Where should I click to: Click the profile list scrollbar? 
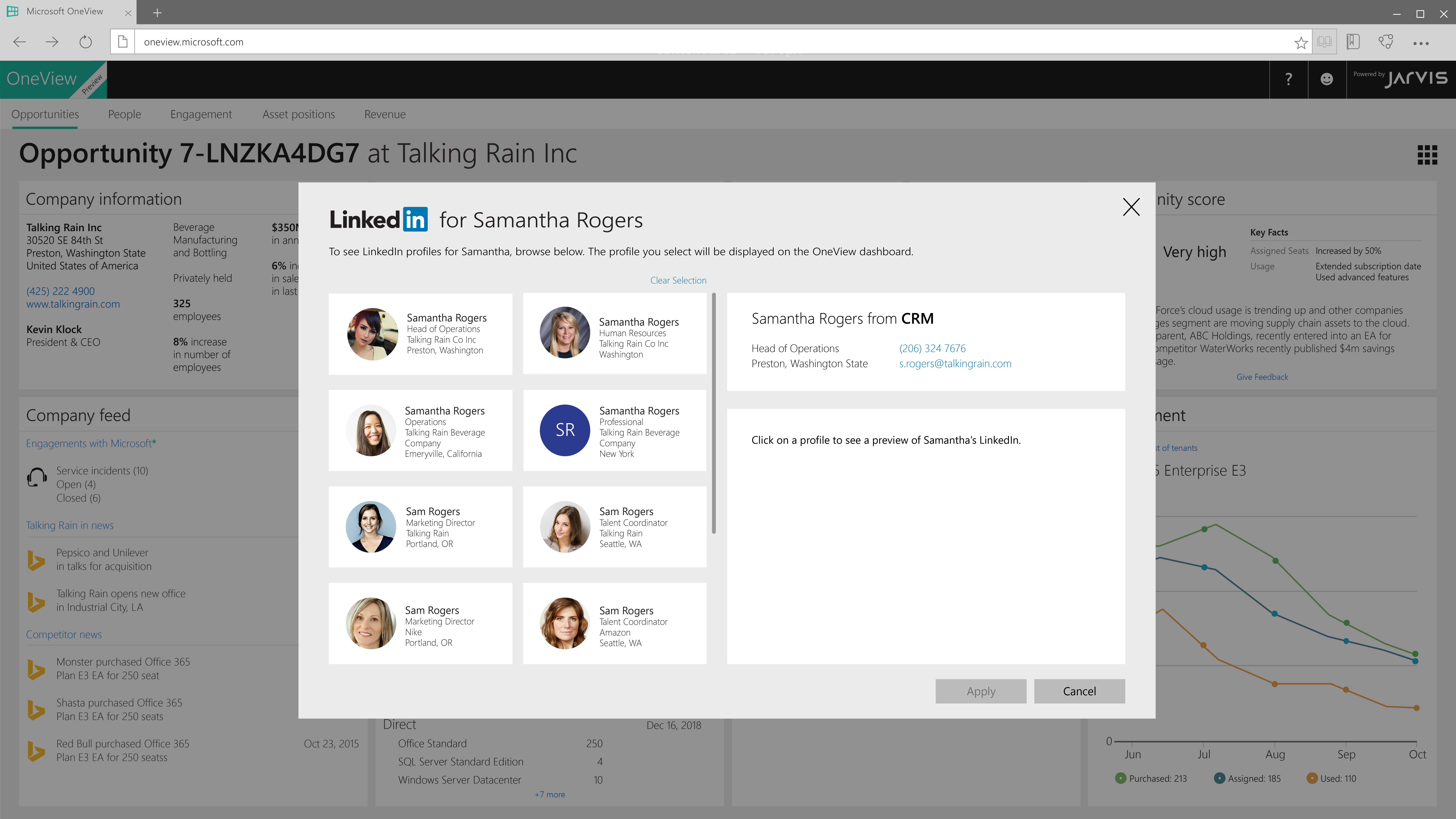pos(714,413)
